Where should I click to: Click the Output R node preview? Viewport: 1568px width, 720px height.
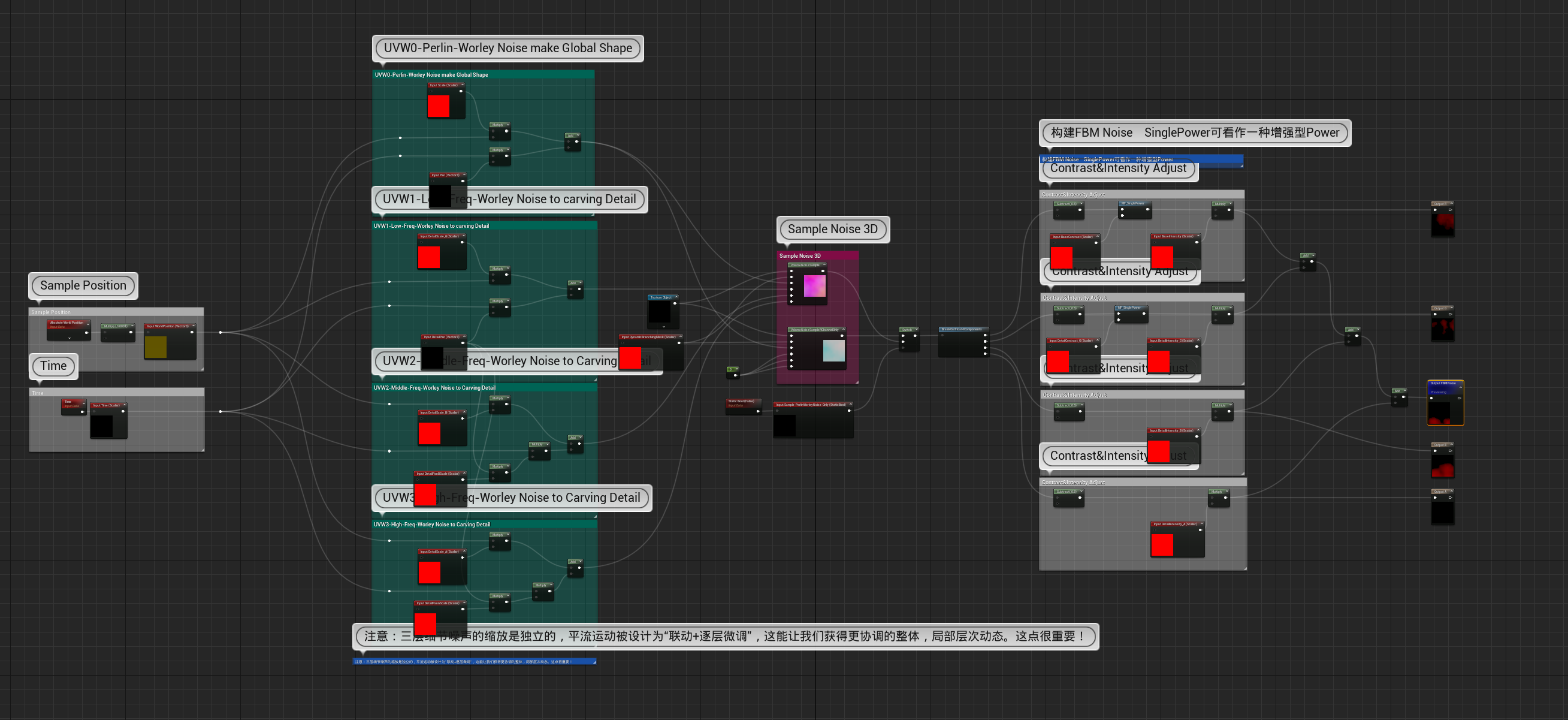coord(1443,224)
